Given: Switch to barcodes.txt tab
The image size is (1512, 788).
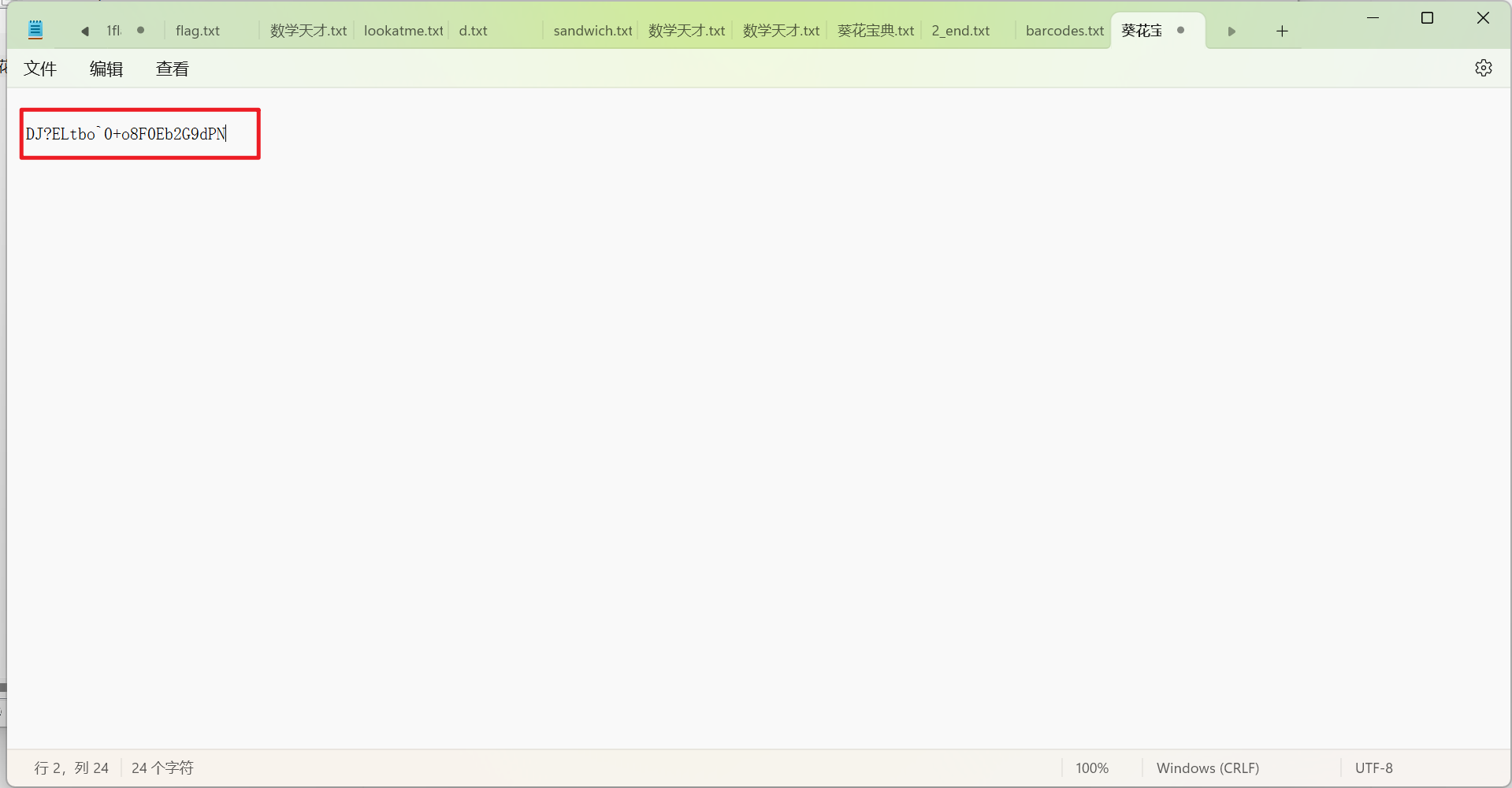Looking at the screenshot, I should [x=1064, y=31].
